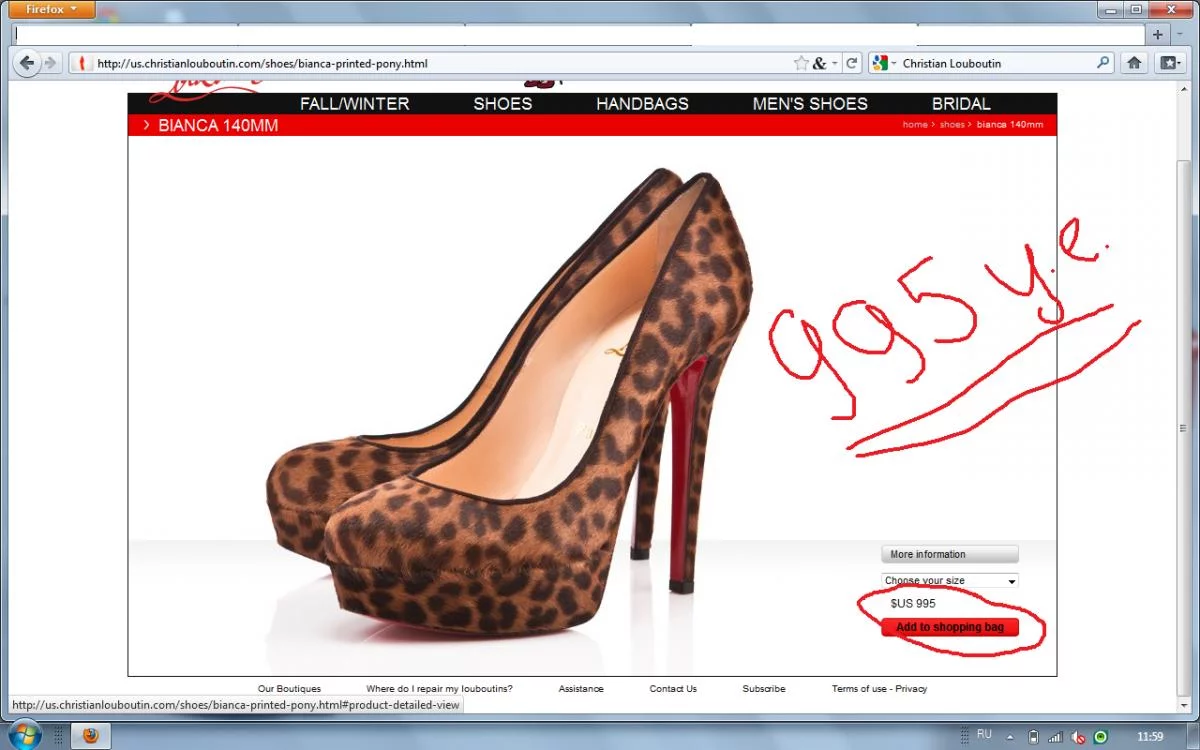
Task: Click the scrollbar up arrow
Action: point(1184,91)
